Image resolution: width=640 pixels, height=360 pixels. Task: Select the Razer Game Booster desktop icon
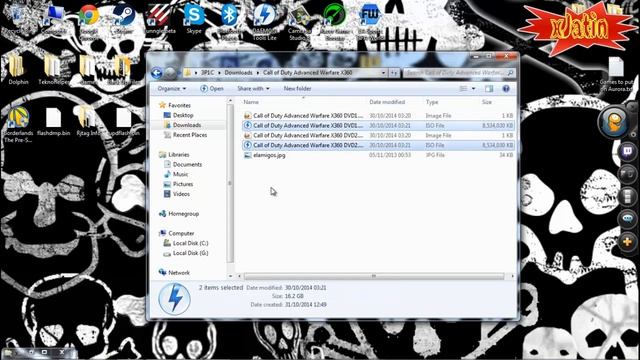coord(335,20)
